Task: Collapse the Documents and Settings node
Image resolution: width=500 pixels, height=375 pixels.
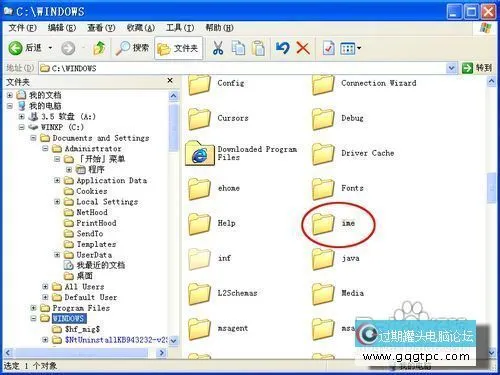Action: click(x=33, y=138)
